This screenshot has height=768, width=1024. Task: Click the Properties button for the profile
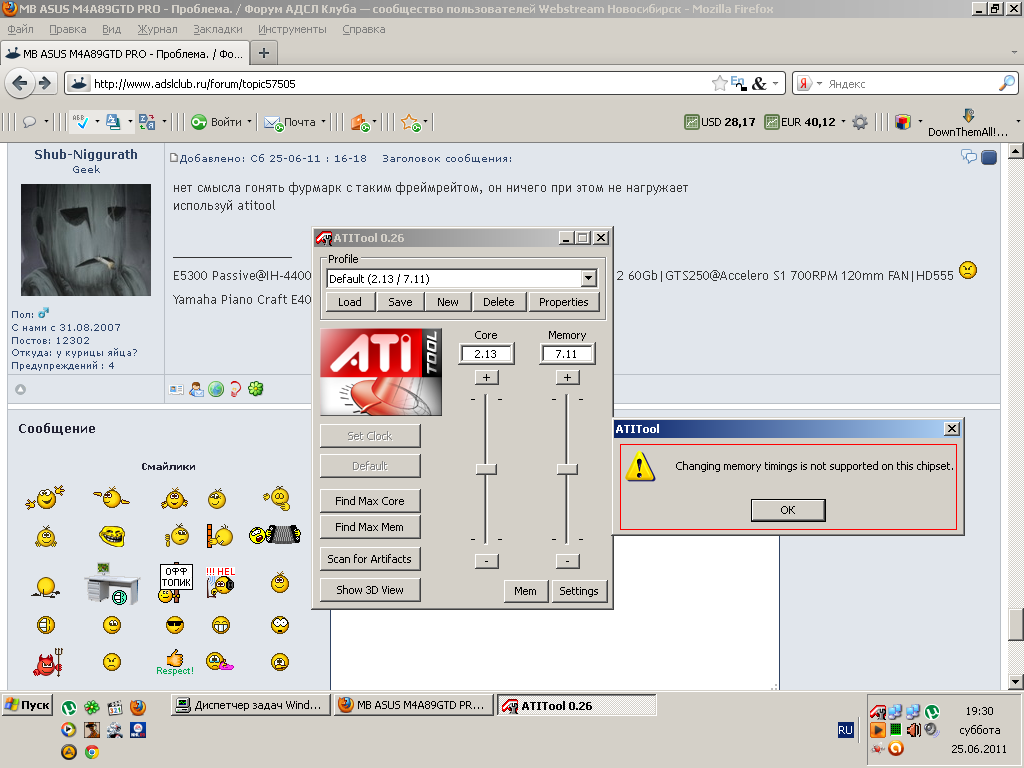pos(564,302)
